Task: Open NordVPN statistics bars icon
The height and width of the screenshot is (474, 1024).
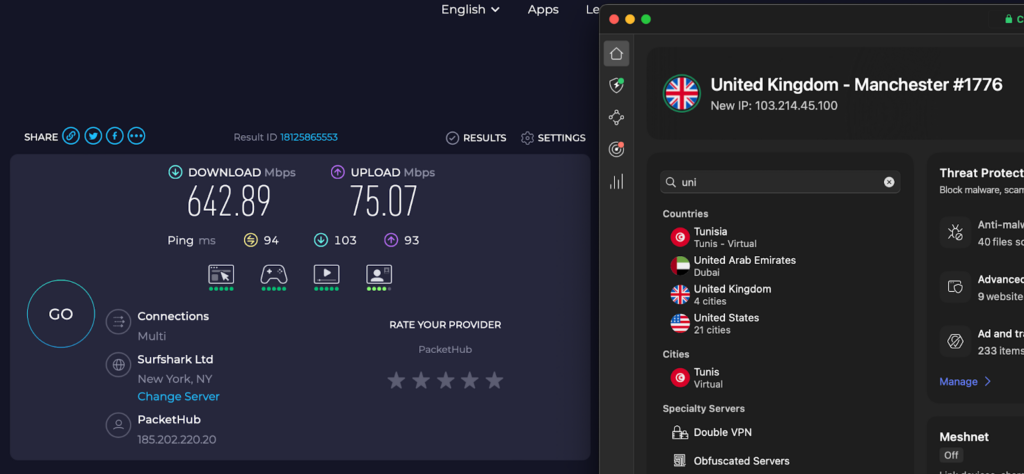Action: click(x=616, y=182)
